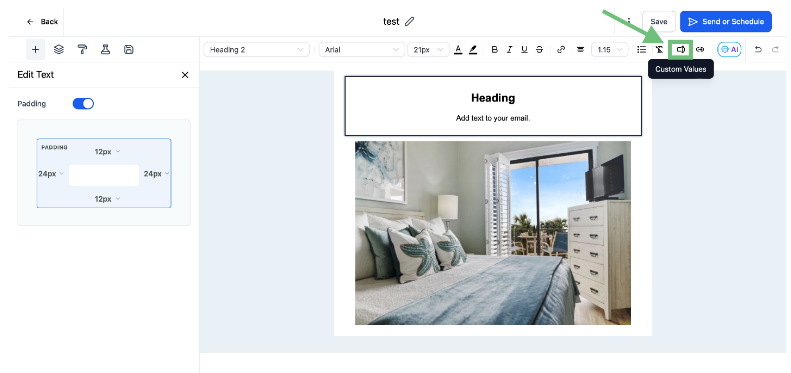Toggle strikethrough formatting
Viewport: 791px width, 373px height.
coord(539,49)
